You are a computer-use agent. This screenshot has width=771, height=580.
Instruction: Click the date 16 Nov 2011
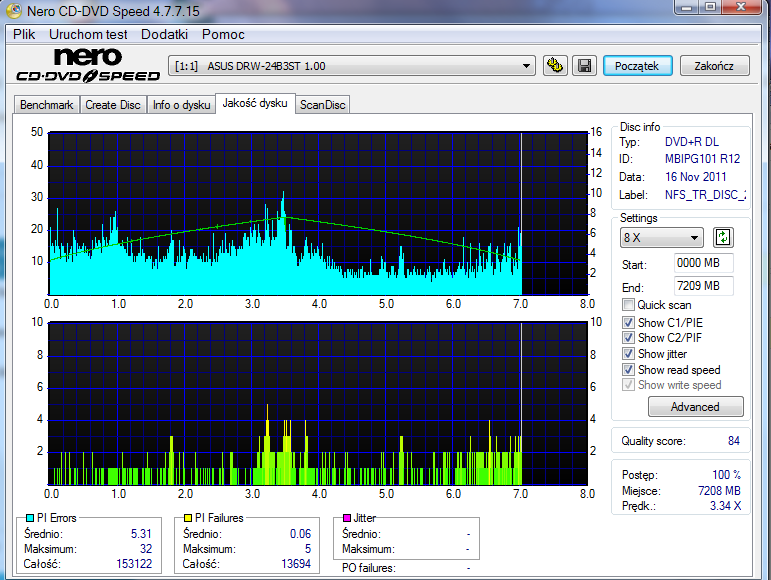pyautogui.click(x=695, y=177)
